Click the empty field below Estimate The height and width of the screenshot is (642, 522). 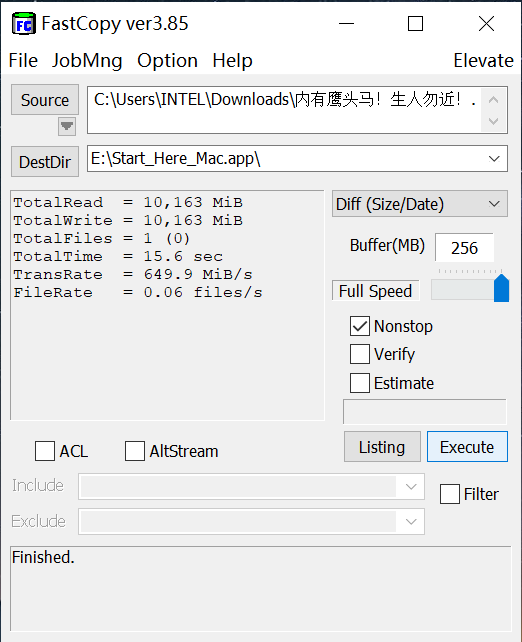pos(425,411)
